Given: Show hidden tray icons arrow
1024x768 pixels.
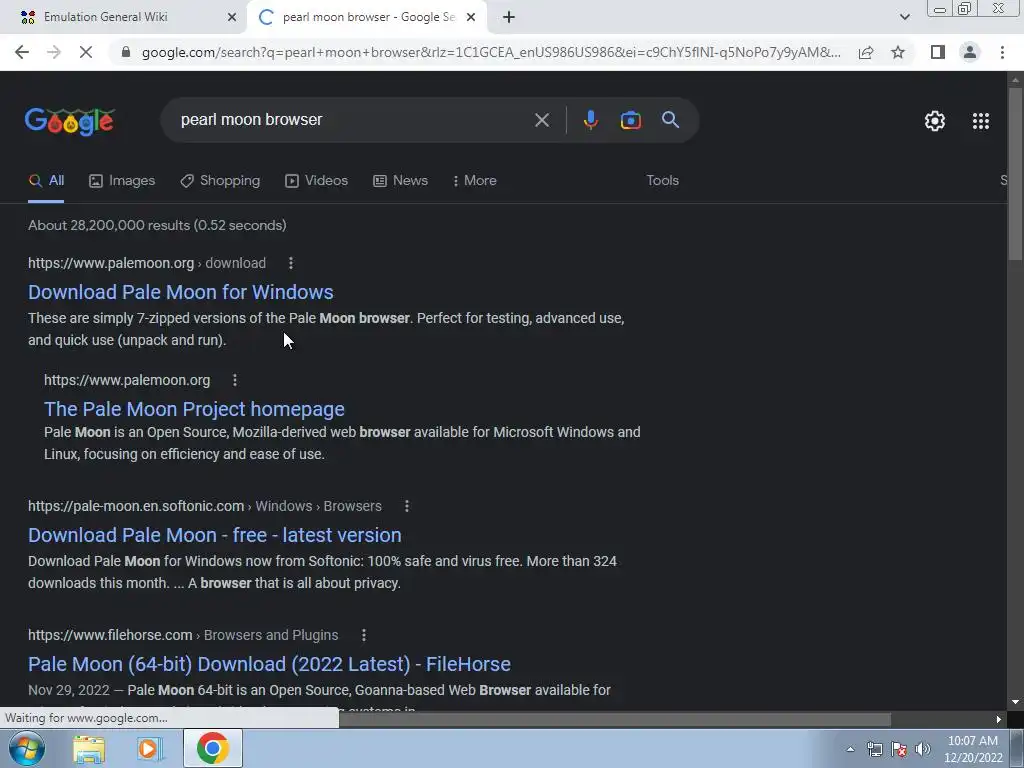Looking at the screenshot, I should [850, 750].
